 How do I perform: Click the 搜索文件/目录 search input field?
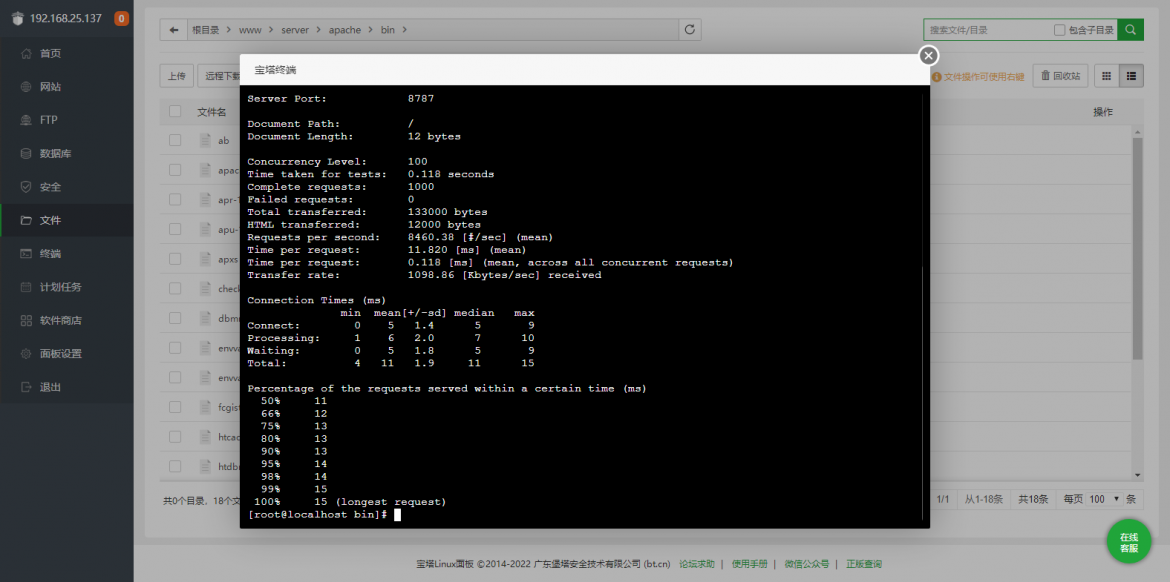[986, 30]
